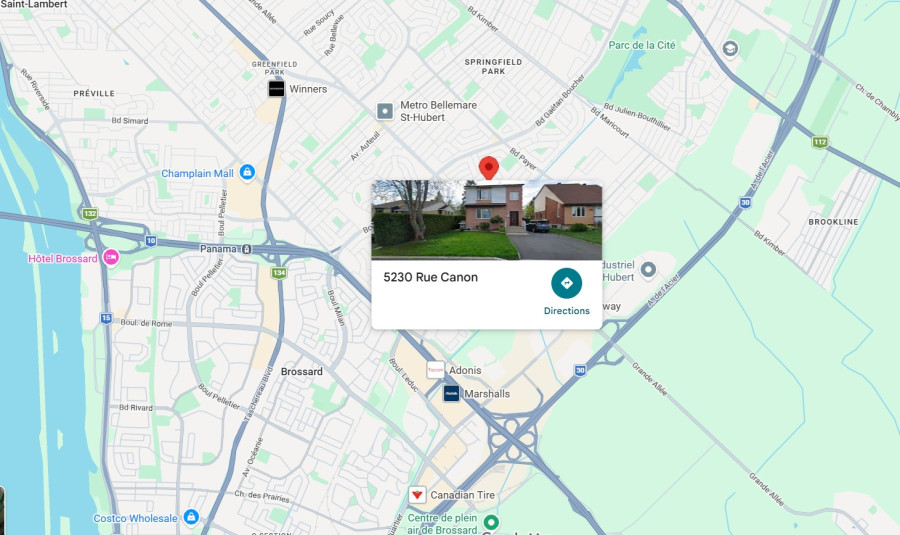Screen dimensions: 900x535
Task: Select the Panama transit station icon
Action: click(247, 249)
